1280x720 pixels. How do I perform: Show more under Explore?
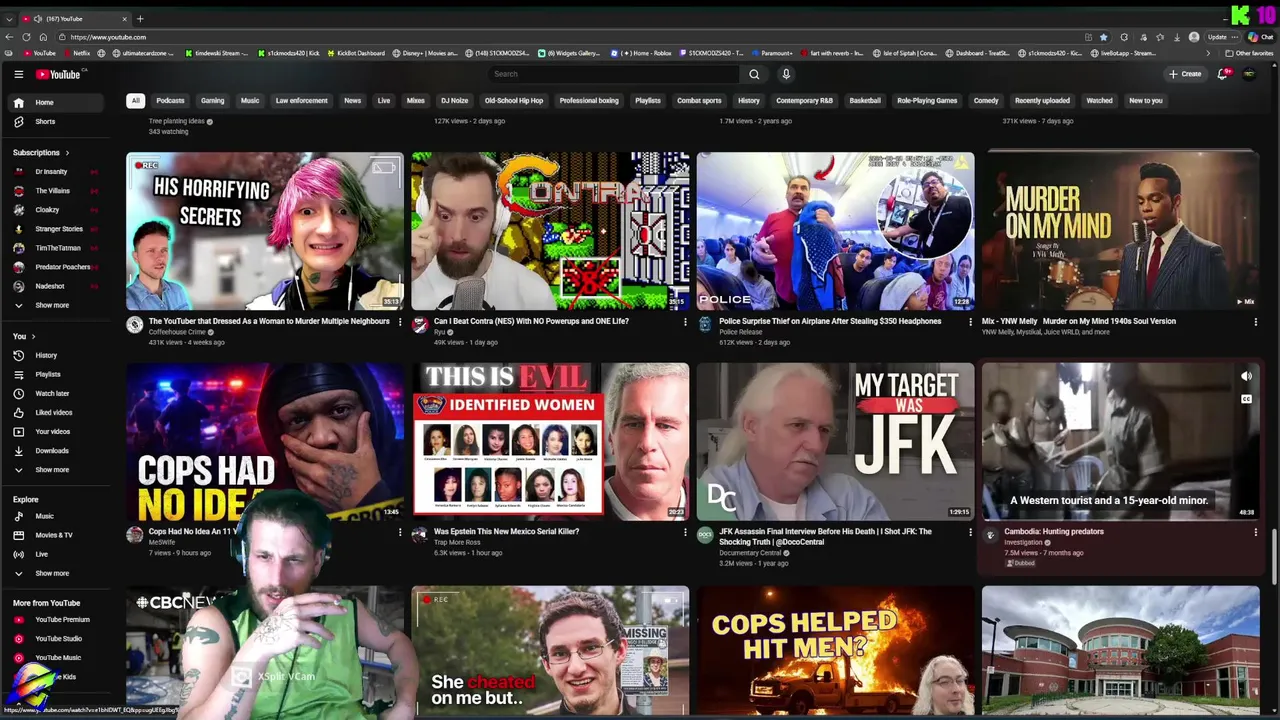pos(58,573)
